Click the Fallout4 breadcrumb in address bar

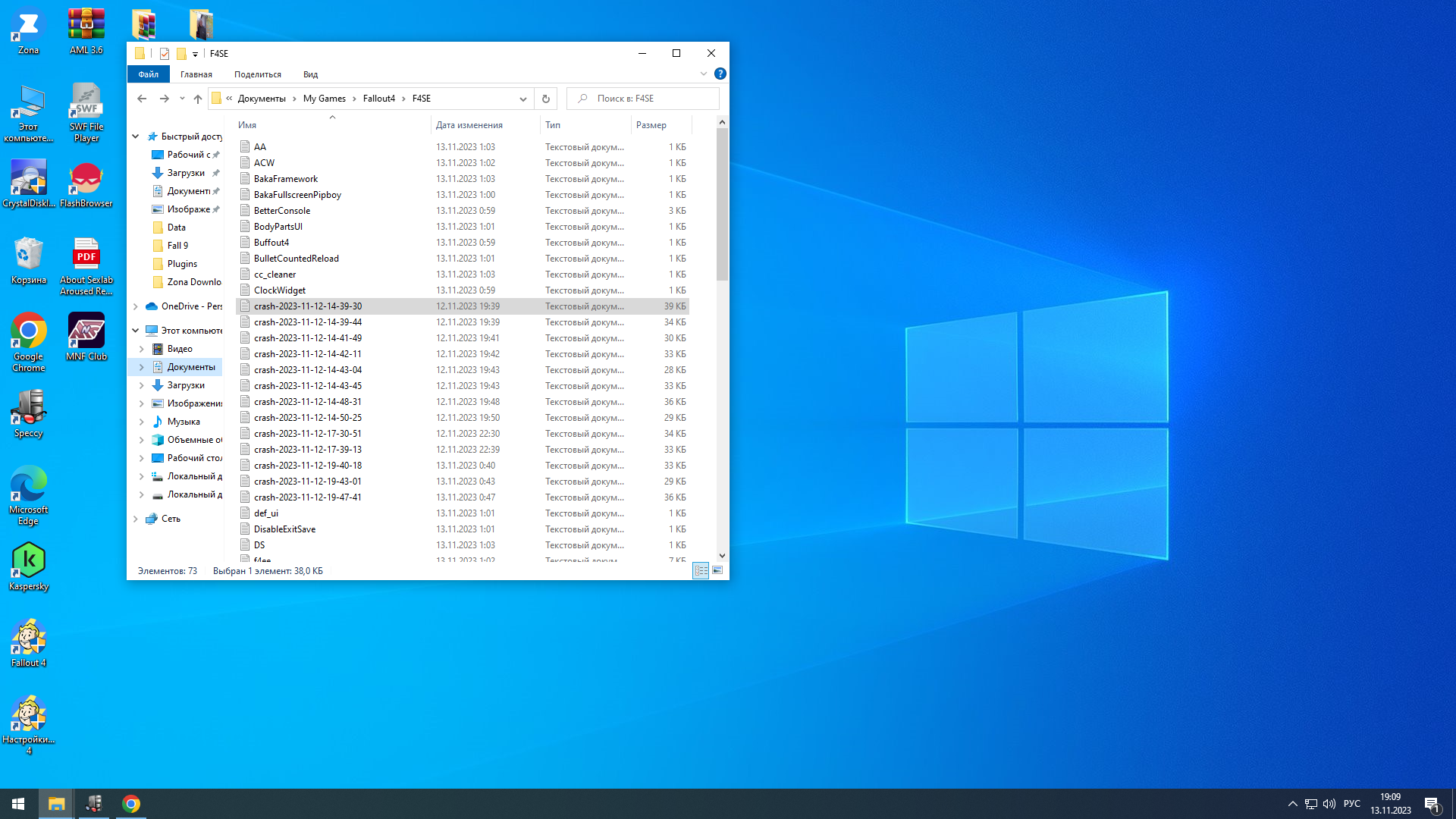(x=378, y=99)
